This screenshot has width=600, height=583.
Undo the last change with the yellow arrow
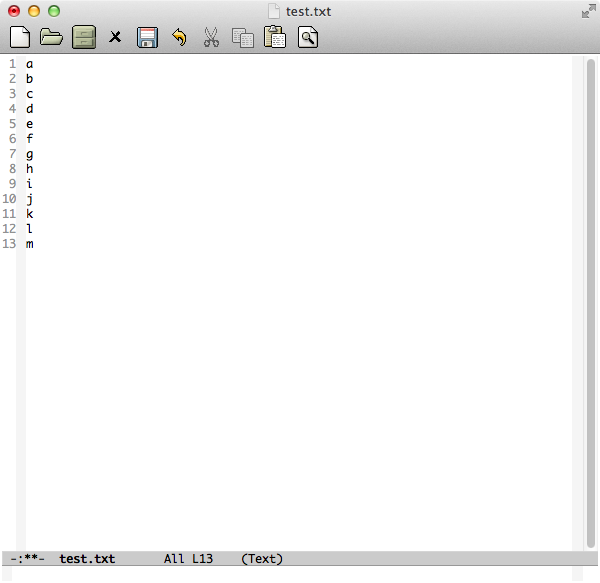[x=179, y=37]
